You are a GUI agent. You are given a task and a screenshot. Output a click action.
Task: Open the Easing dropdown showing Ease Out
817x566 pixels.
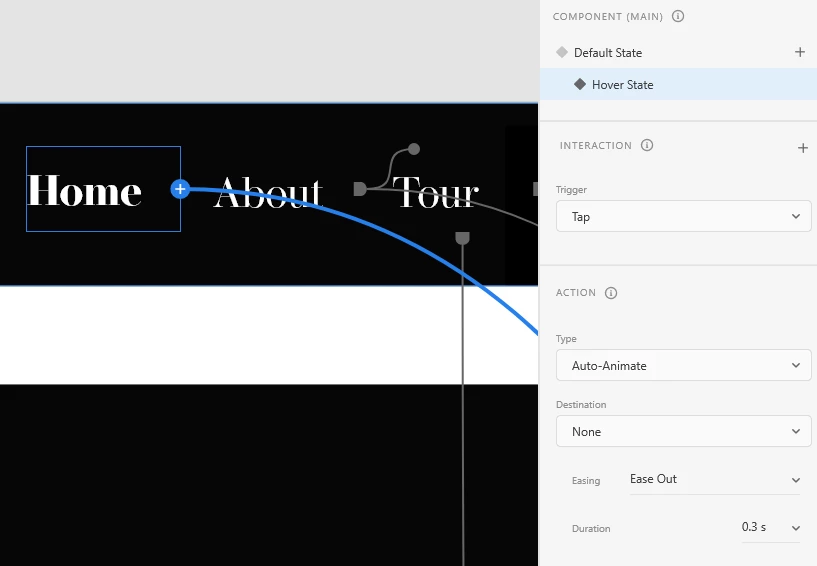[715, 479]
